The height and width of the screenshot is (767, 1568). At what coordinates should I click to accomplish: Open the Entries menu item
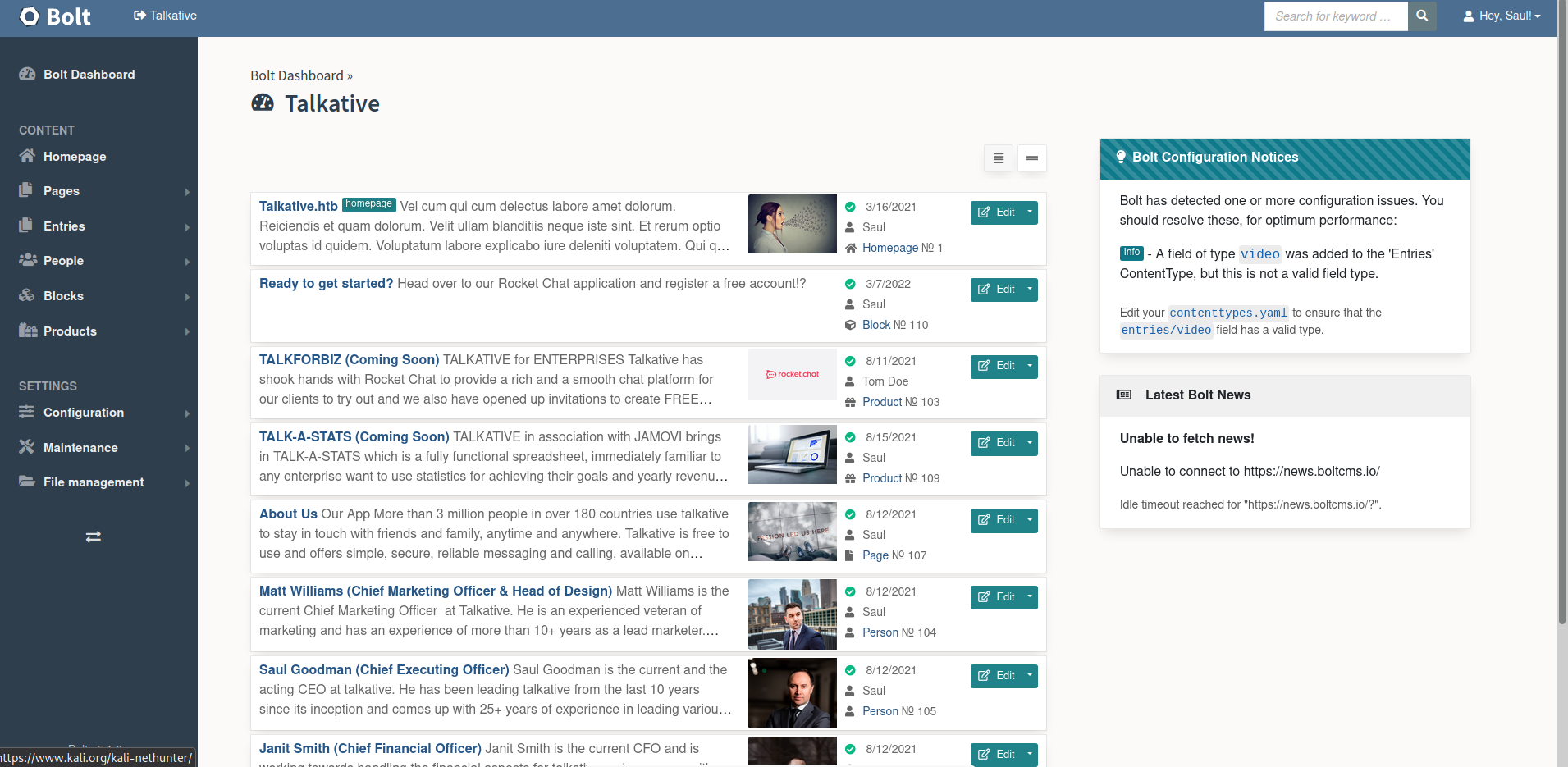point(64,226)
